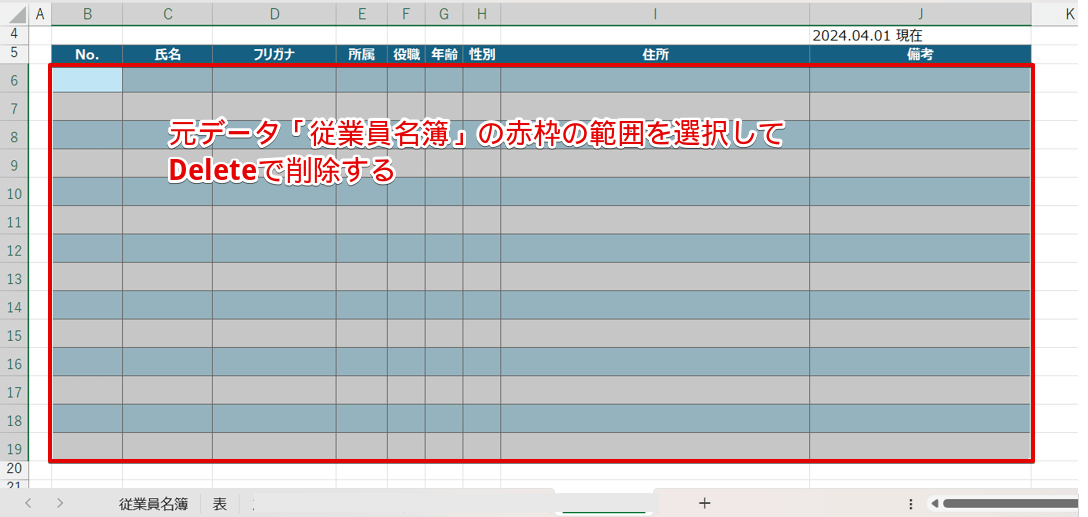Click the 備考 header cell

(920, 55)
